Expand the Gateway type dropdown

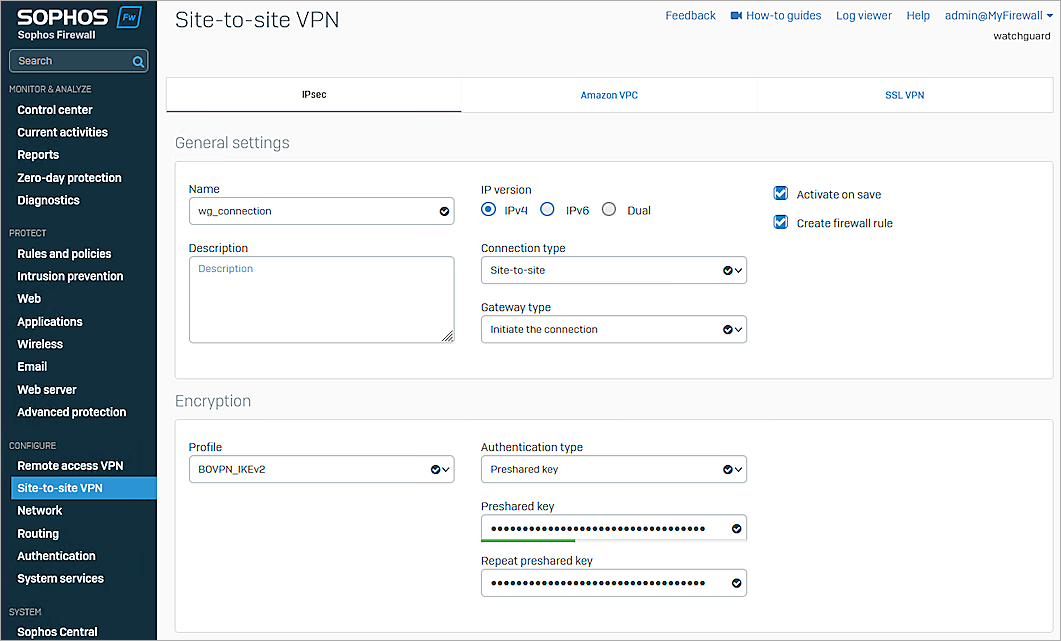613,329
